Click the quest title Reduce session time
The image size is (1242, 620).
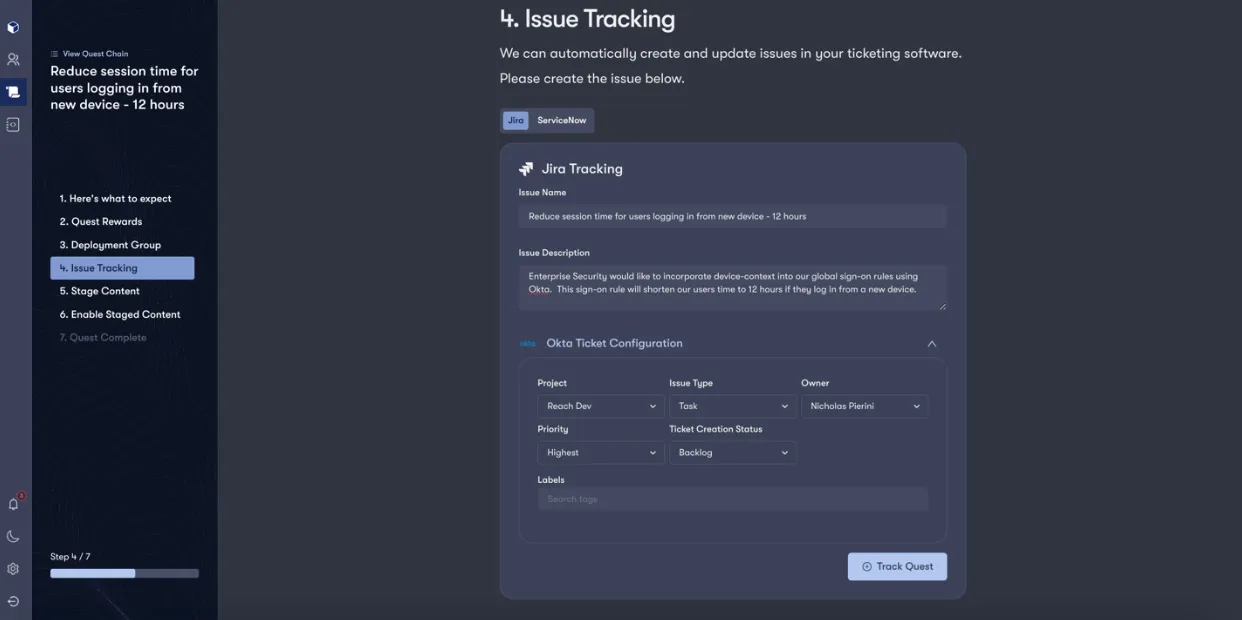pos(124,88)
